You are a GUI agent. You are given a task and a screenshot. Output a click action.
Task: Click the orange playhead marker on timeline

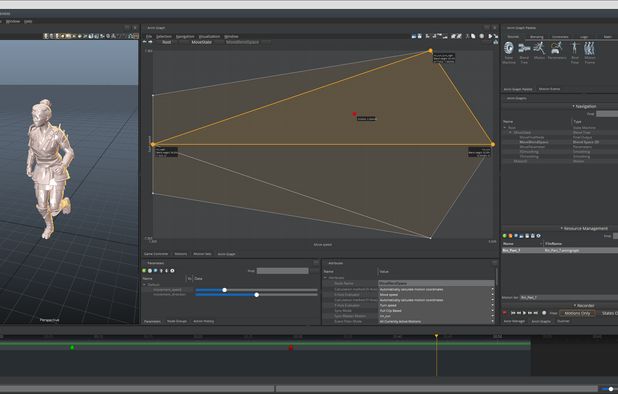[436, 336]
